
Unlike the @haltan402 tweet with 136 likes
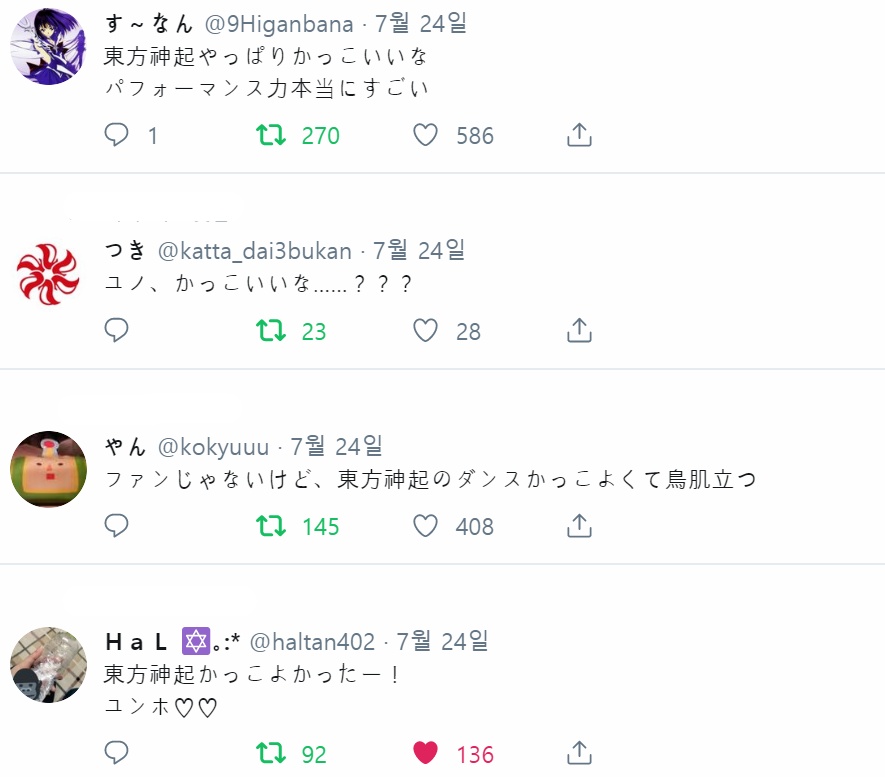coord(426,753)
